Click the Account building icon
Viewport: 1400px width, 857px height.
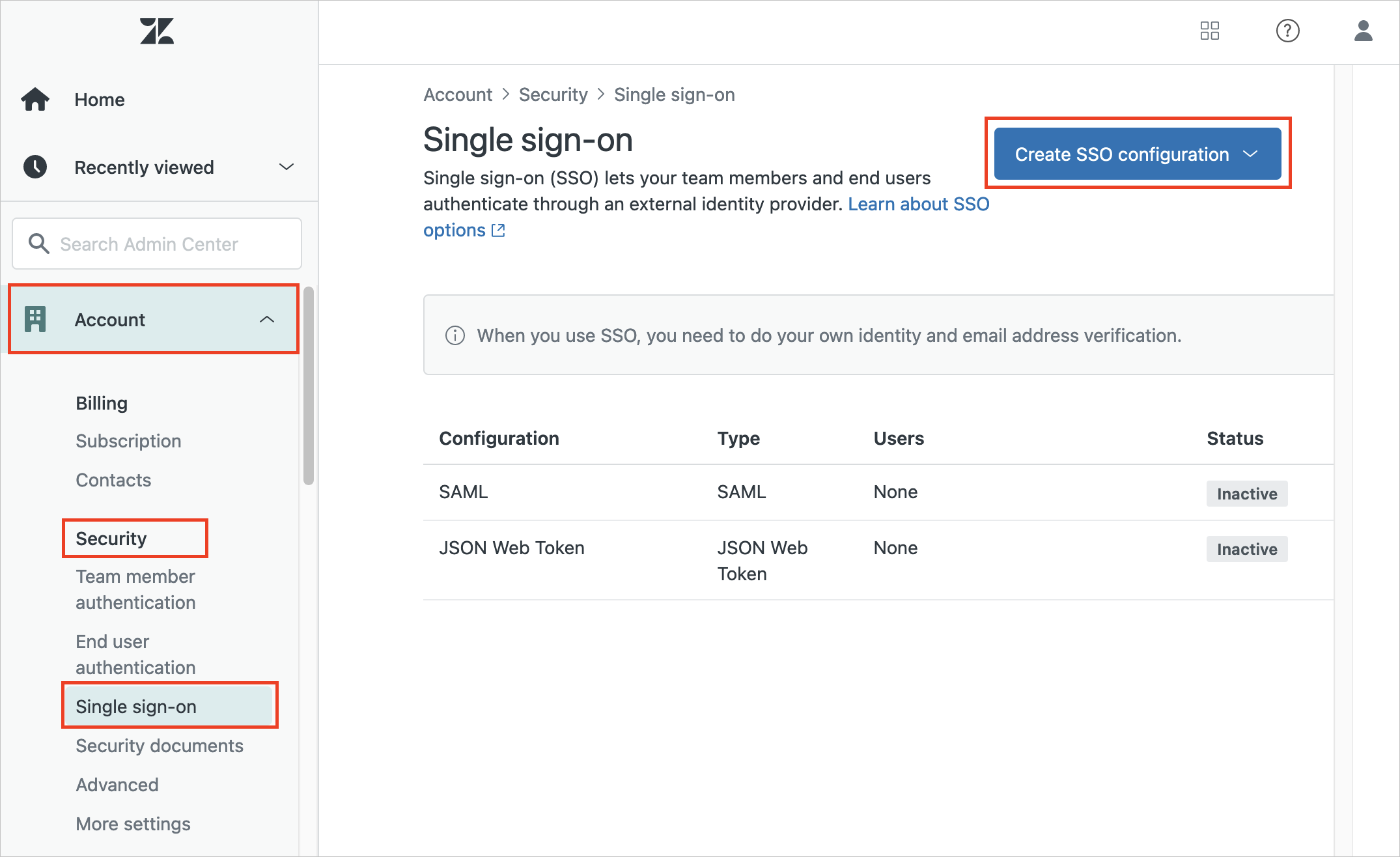coord(36,319)
